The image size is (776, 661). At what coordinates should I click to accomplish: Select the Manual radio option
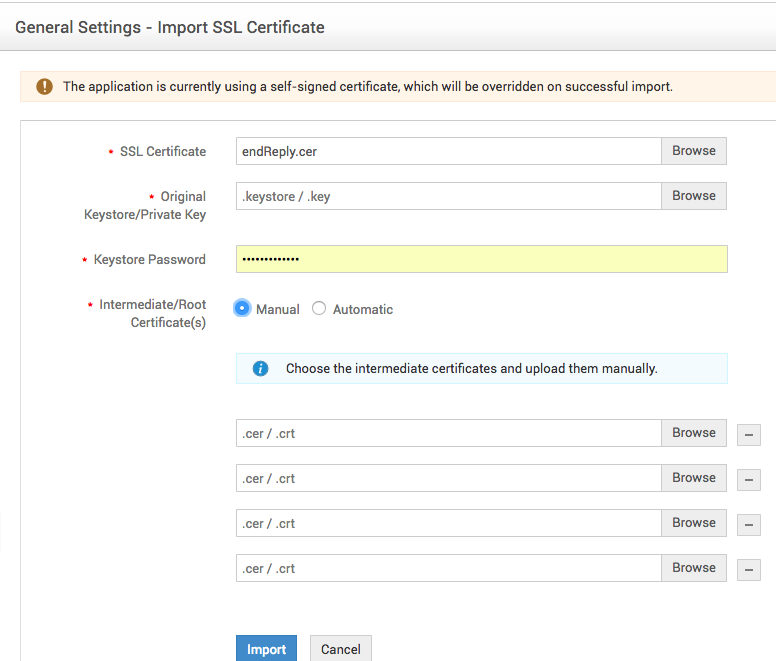tap(242, 309)
